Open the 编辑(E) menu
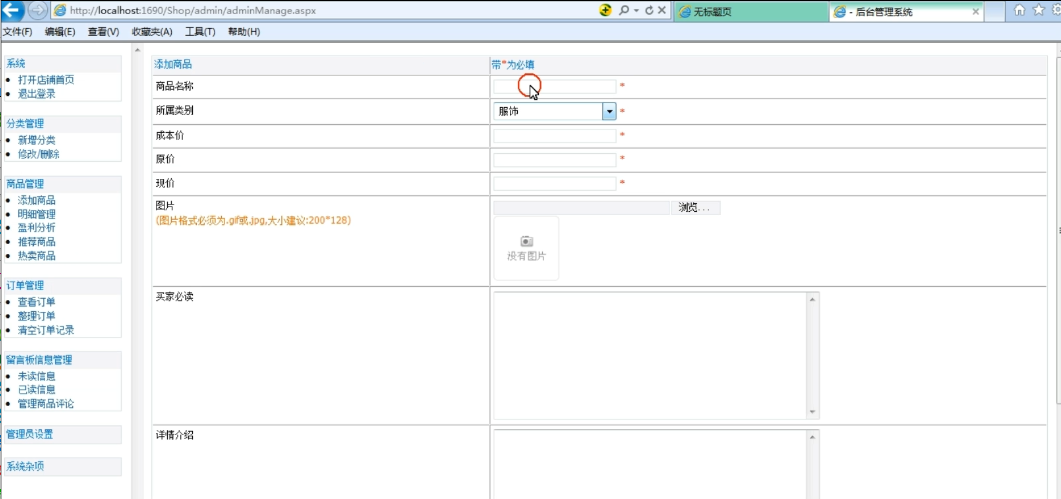 pyautogui.click(x=60, y=32)
